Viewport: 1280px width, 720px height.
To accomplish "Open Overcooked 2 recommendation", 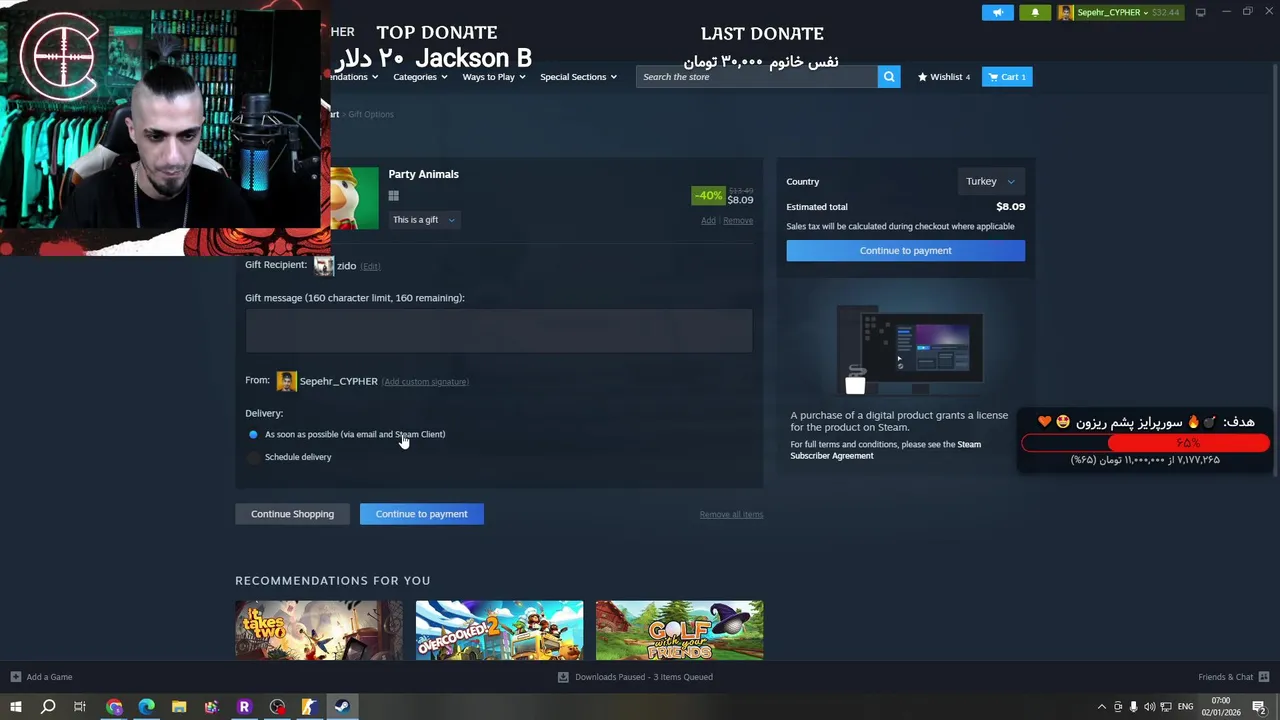I will pyautogui.click(x=499, y=630).
